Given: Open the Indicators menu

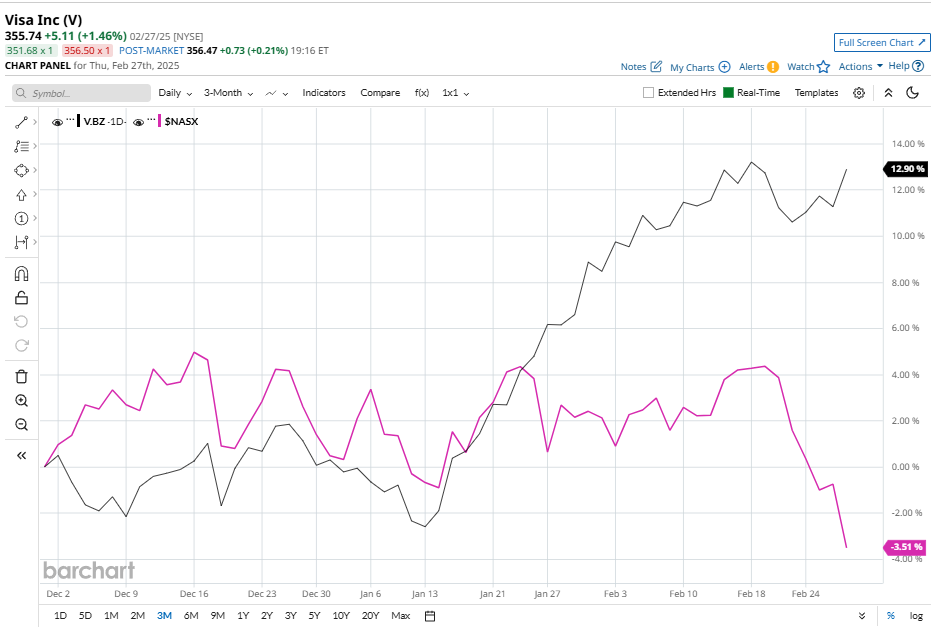Looking at the screenshot, I should coord(324,92).
